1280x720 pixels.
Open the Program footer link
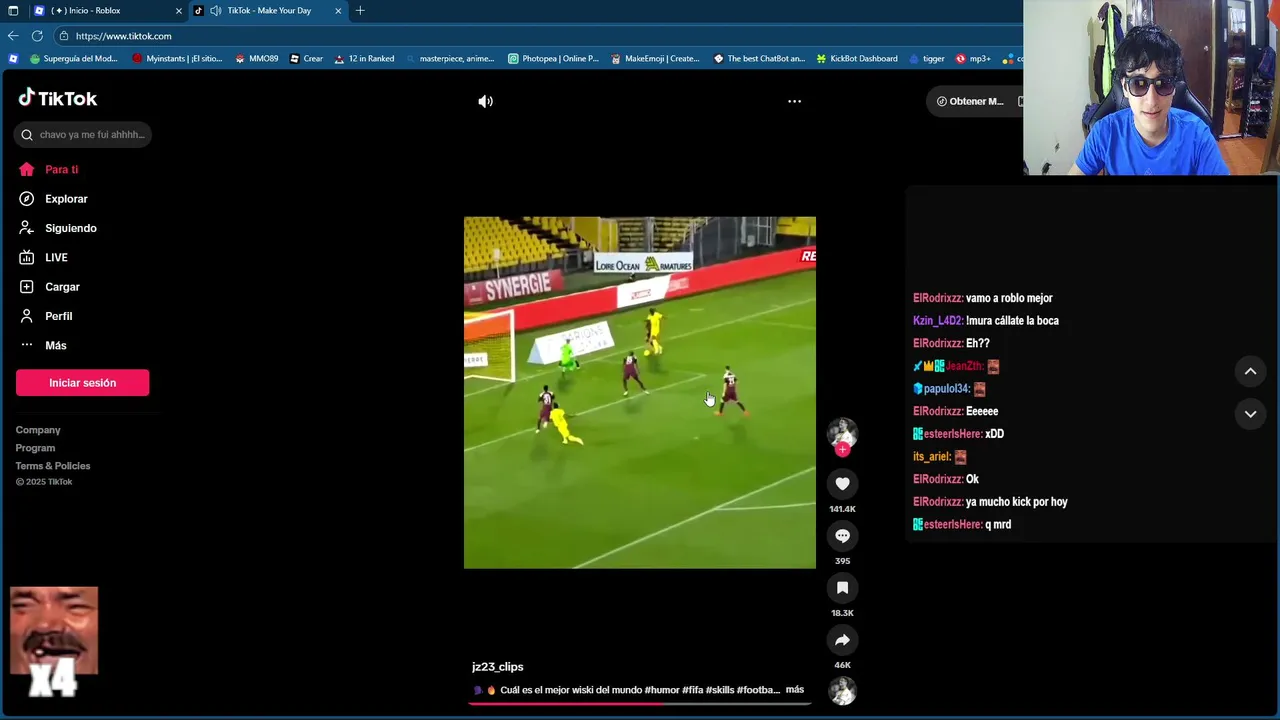click(x=35, y=448)
